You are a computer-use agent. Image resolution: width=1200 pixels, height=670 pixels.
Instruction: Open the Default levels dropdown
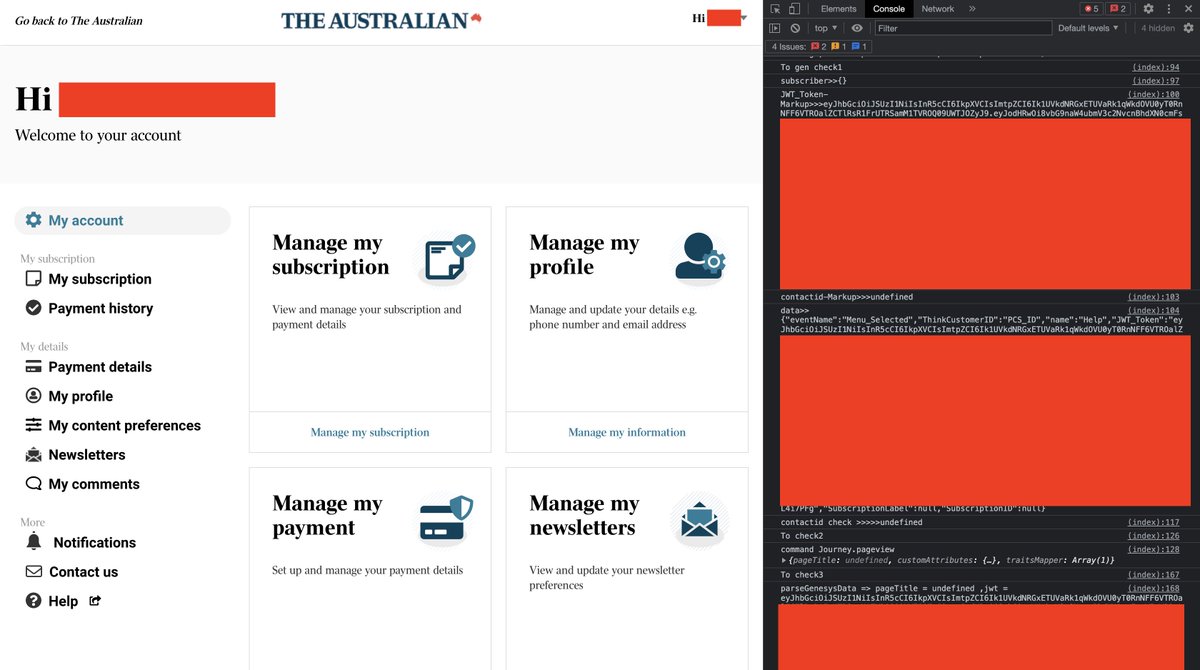click(1088, 28)
